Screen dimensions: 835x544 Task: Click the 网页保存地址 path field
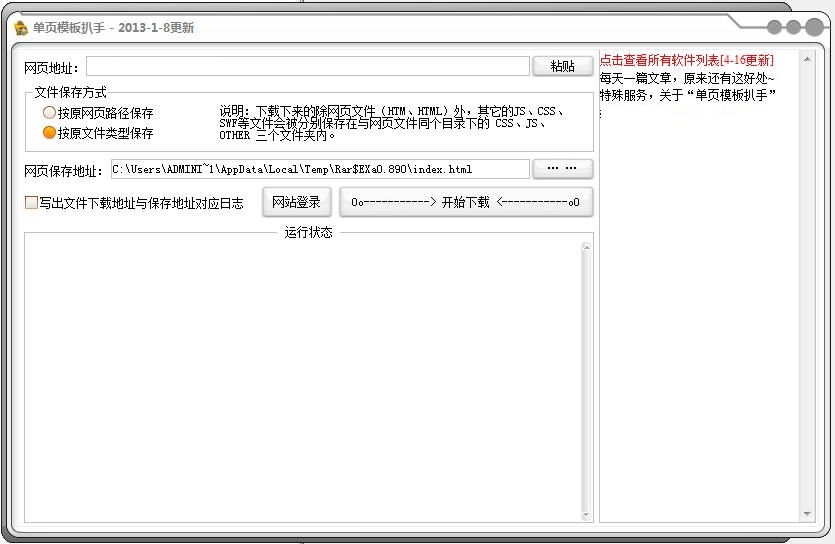320,169
